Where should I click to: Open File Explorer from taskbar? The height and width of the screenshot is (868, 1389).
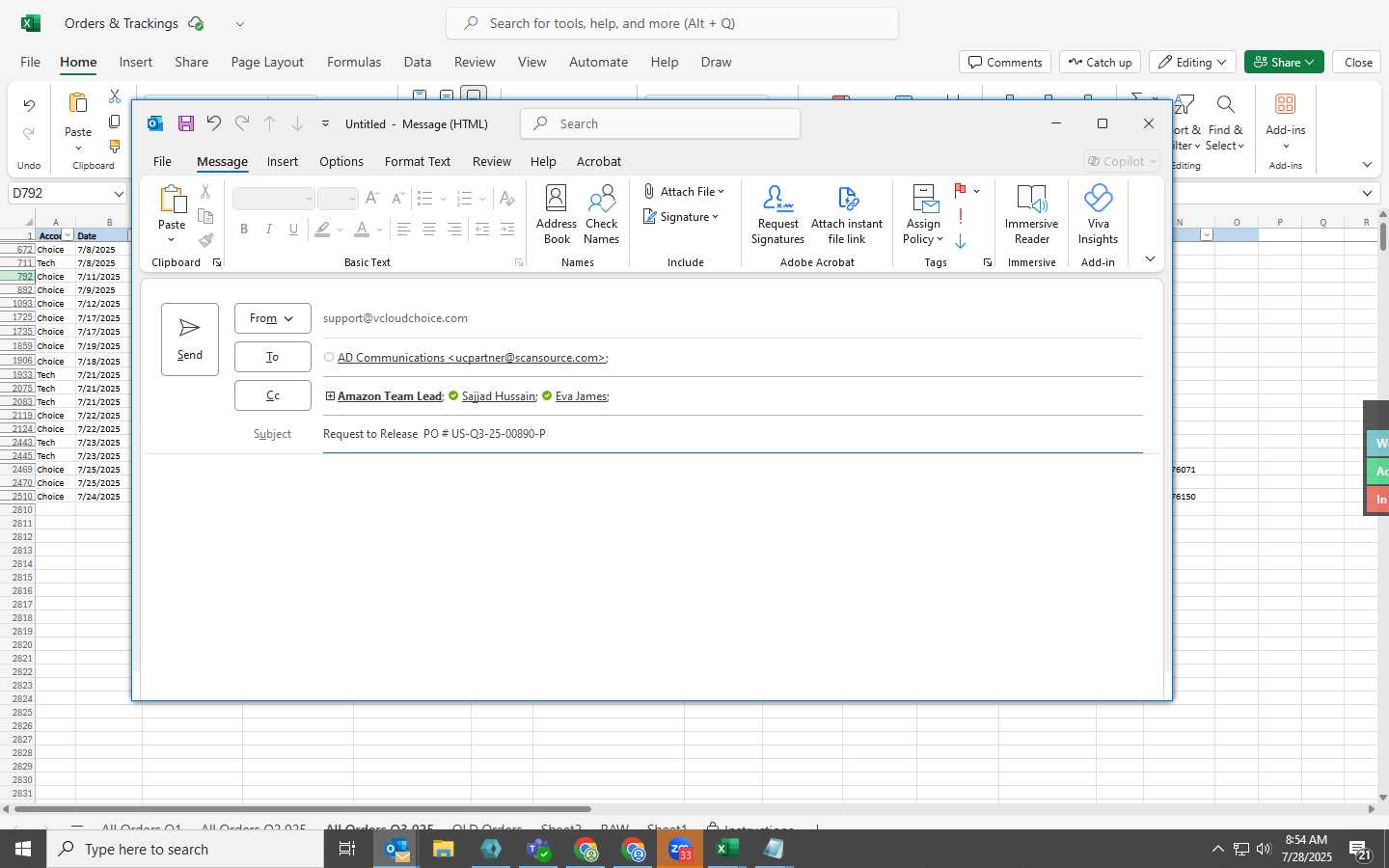[443, 850]
